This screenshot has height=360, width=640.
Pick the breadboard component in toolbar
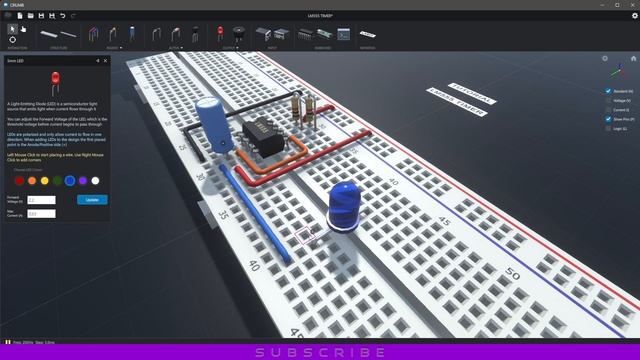click(x=49, y=34)
